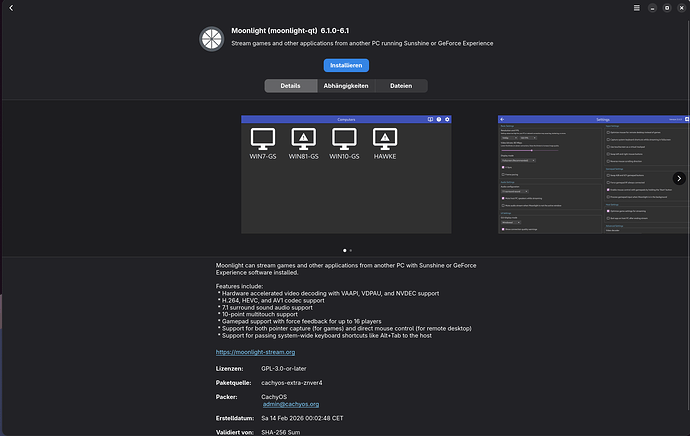Viewport: 690px width, 436px height.
Task: Click the help question mark icon in screenshot
Action: [x=439, y=119]
